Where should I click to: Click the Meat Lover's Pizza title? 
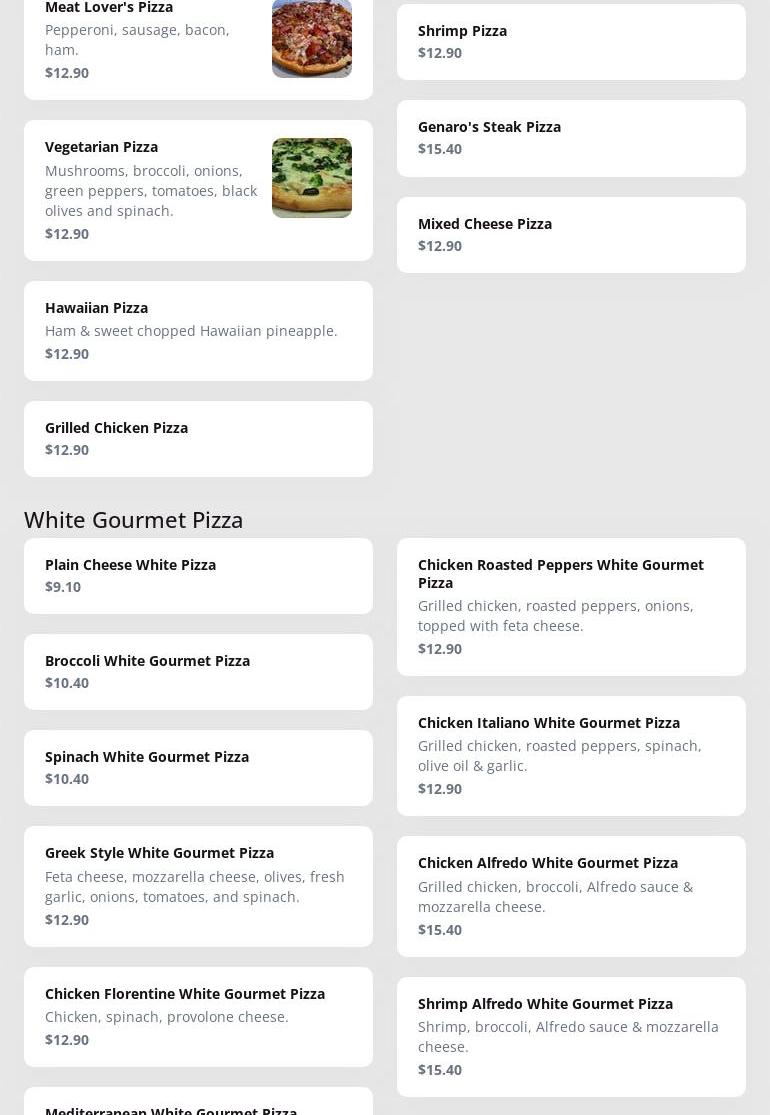coord(109,8)
